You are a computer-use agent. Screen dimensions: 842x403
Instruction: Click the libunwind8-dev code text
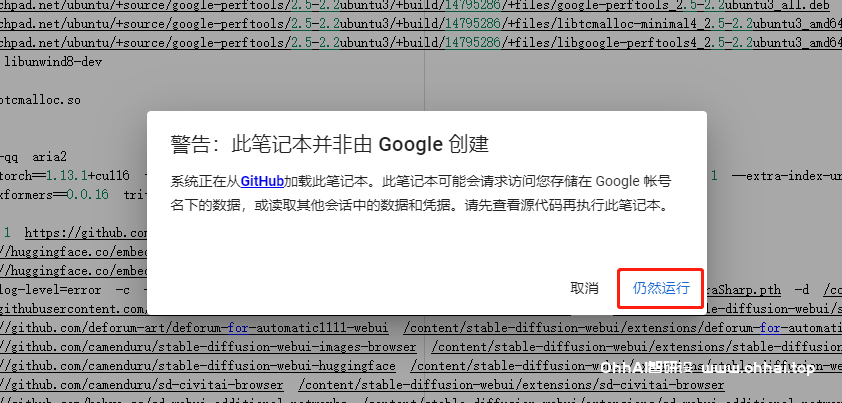point(53,62)
